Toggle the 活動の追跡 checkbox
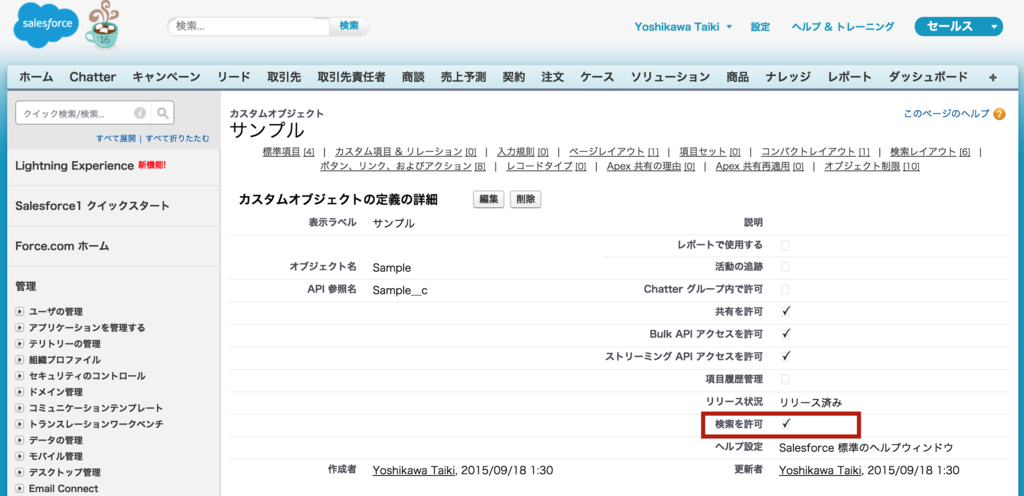Image resolution: width=1024 pixels, height=496 pixels. pos(785,267)
